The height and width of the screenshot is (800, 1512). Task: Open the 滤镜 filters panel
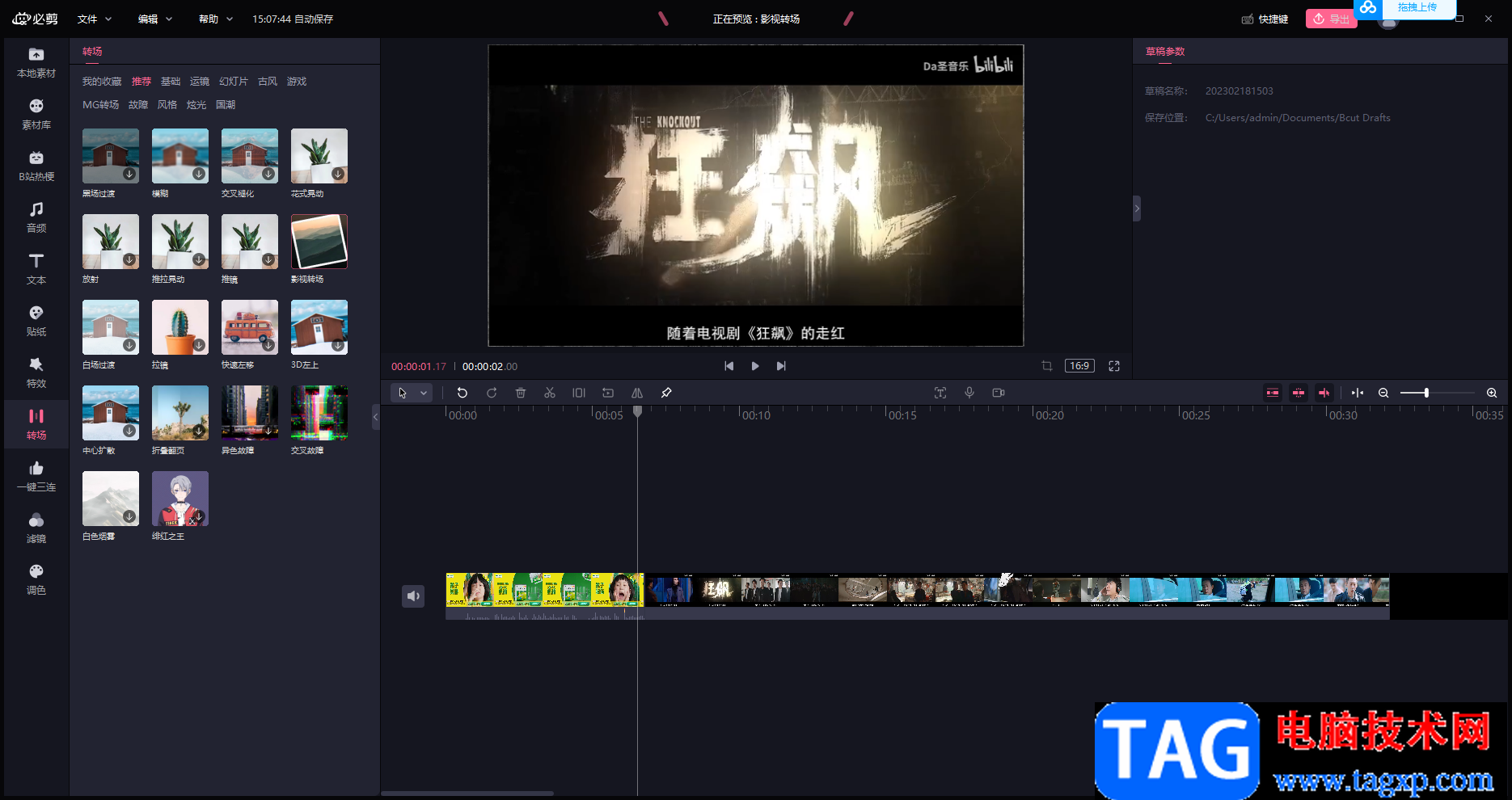pyautogui.click(x=36, y=528)
